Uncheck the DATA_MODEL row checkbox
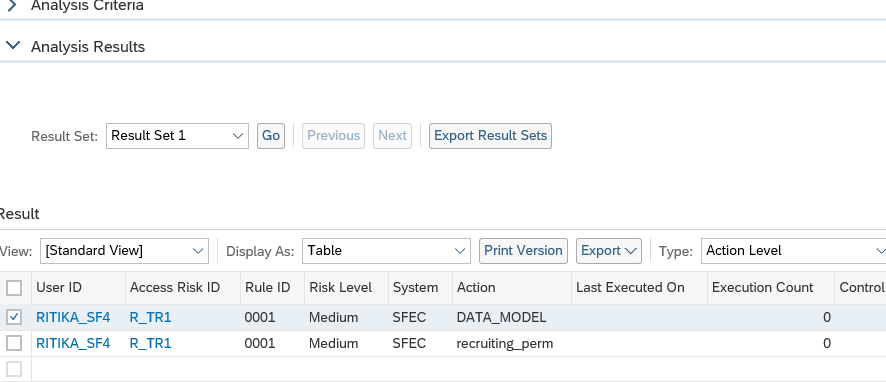The height and width of the screenshot is (382, 886). click(14, 318)
